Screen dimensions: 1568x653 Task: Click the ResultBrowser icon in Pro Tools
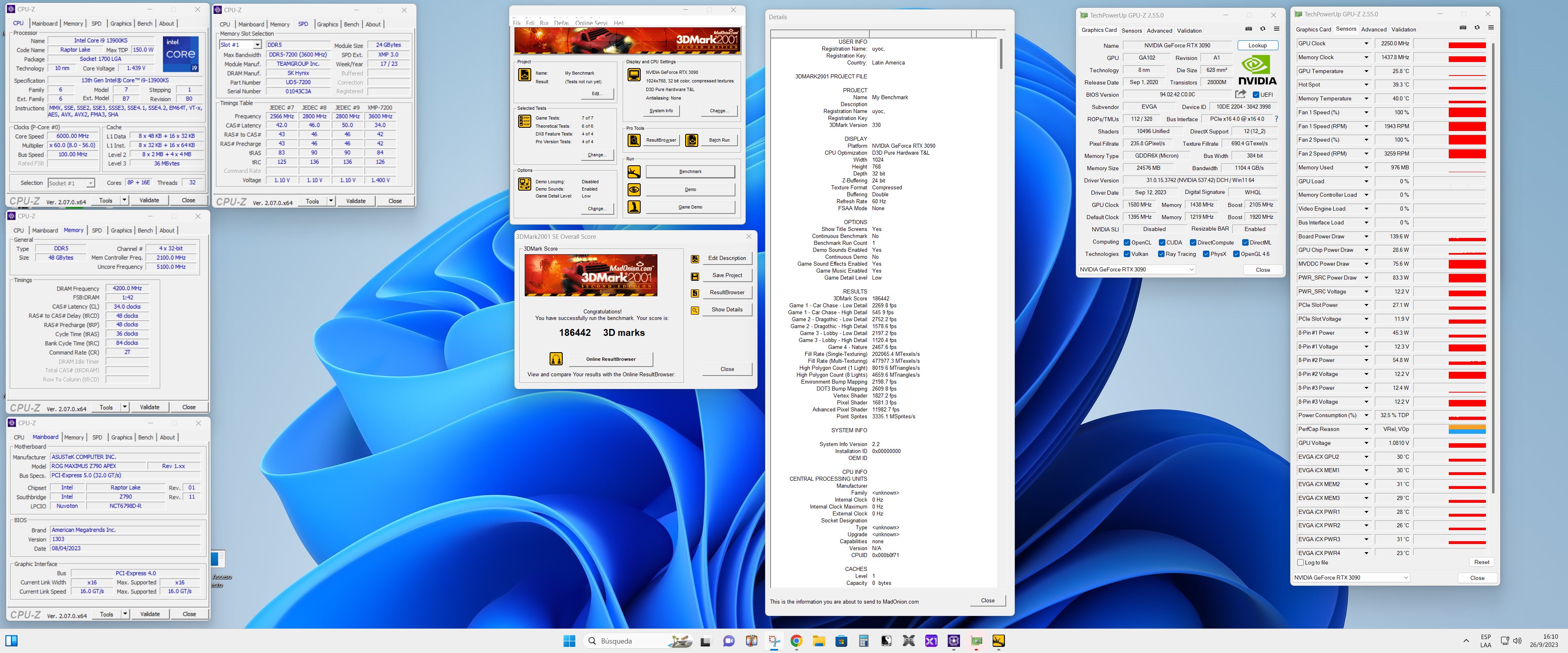634,140
